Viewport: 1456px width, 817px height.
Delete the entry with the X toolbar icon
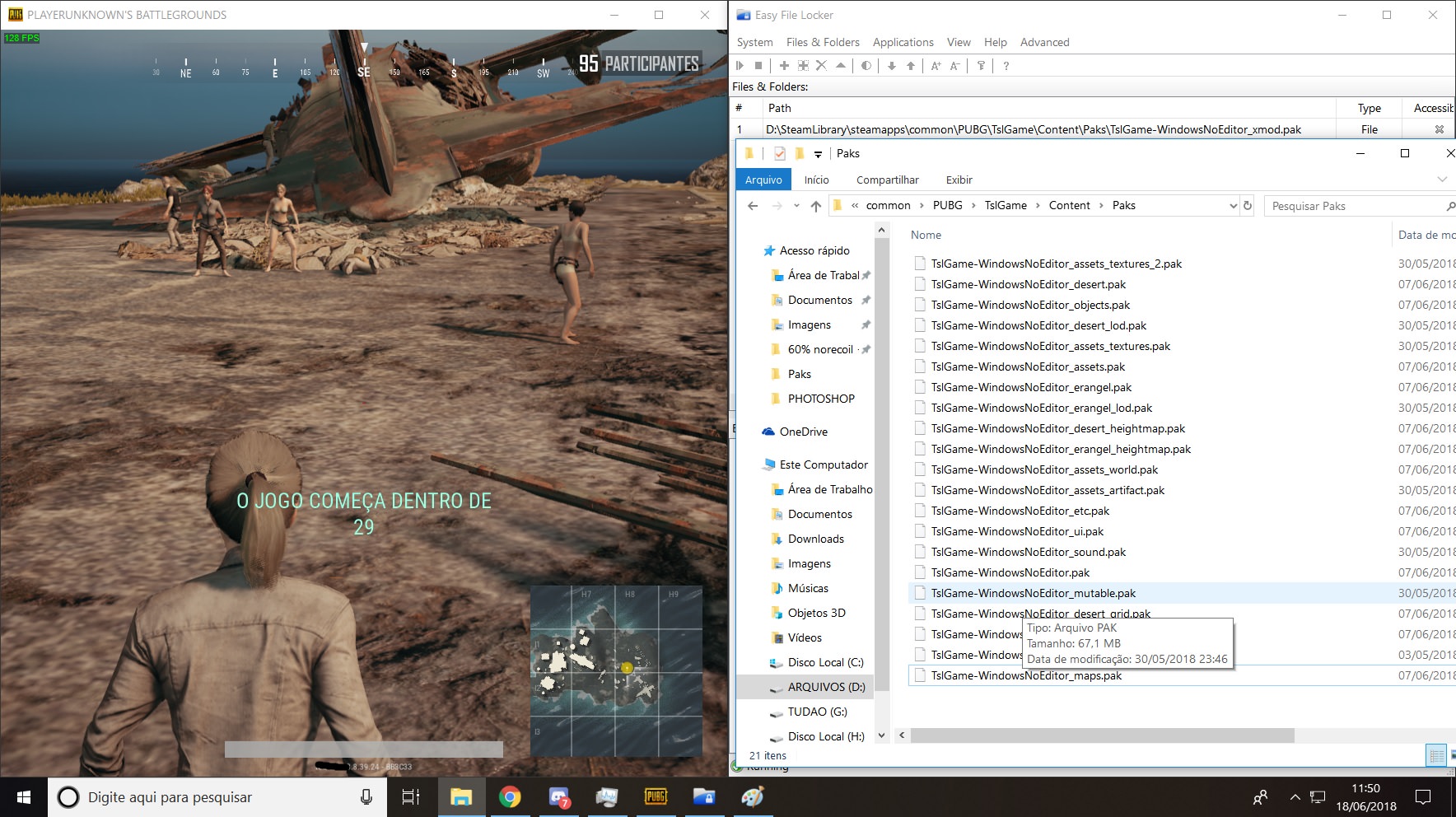click(x=821, y=66)
